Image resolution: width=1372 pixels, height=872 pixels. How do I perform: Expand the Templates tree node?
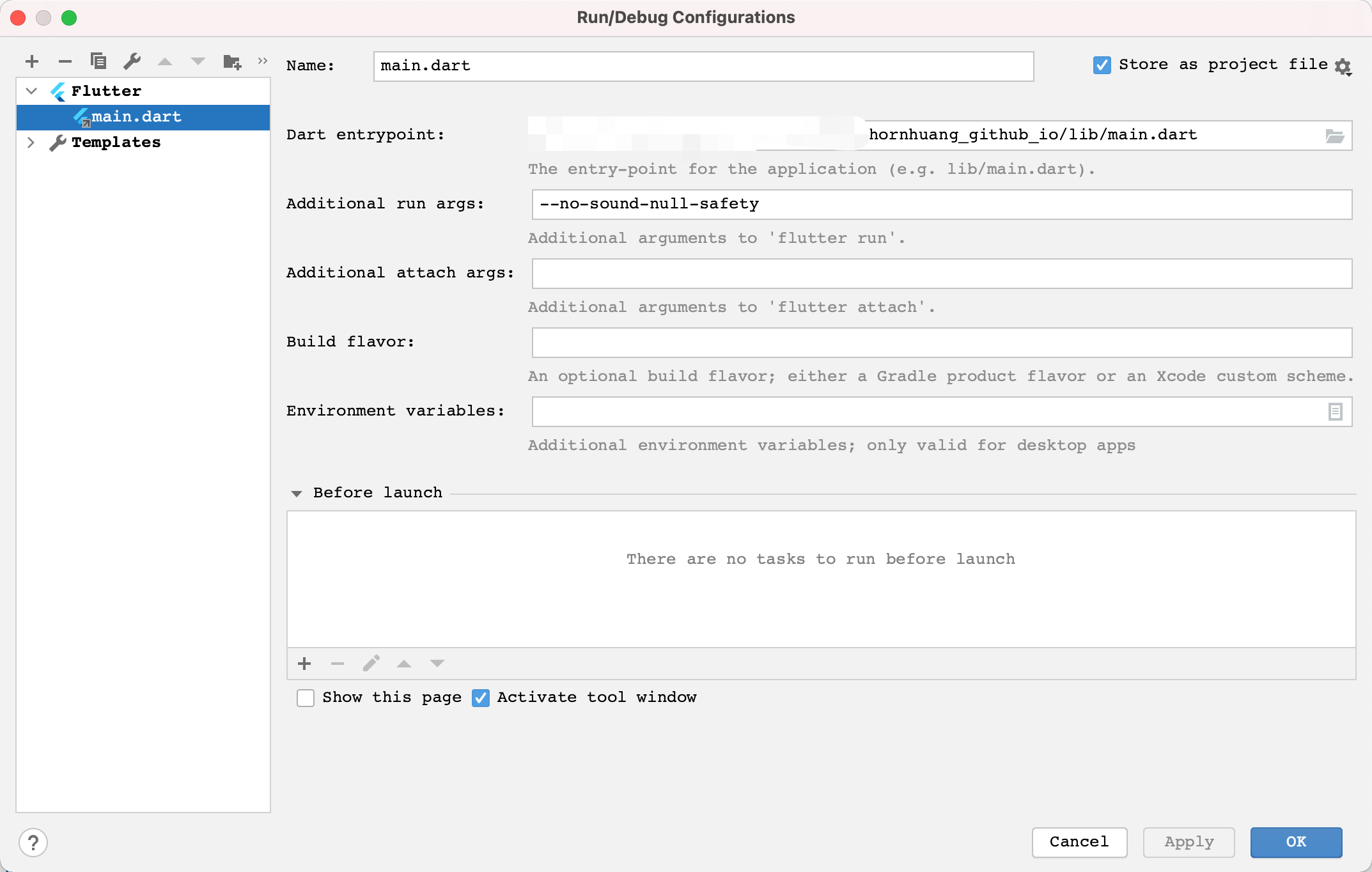(31, 142)
